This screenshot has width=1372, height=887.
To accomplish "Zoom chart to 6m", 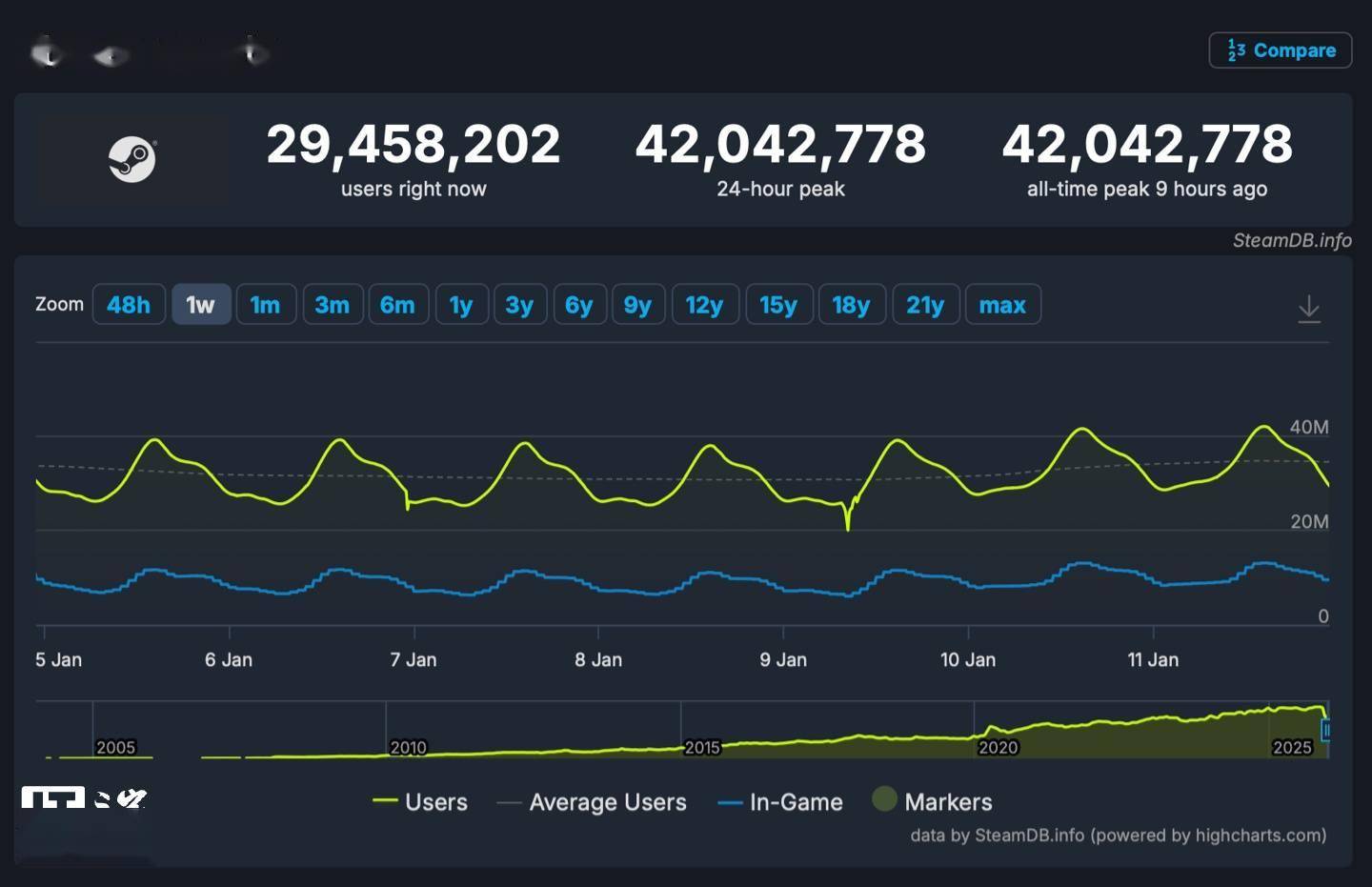I will coord(397,305).
